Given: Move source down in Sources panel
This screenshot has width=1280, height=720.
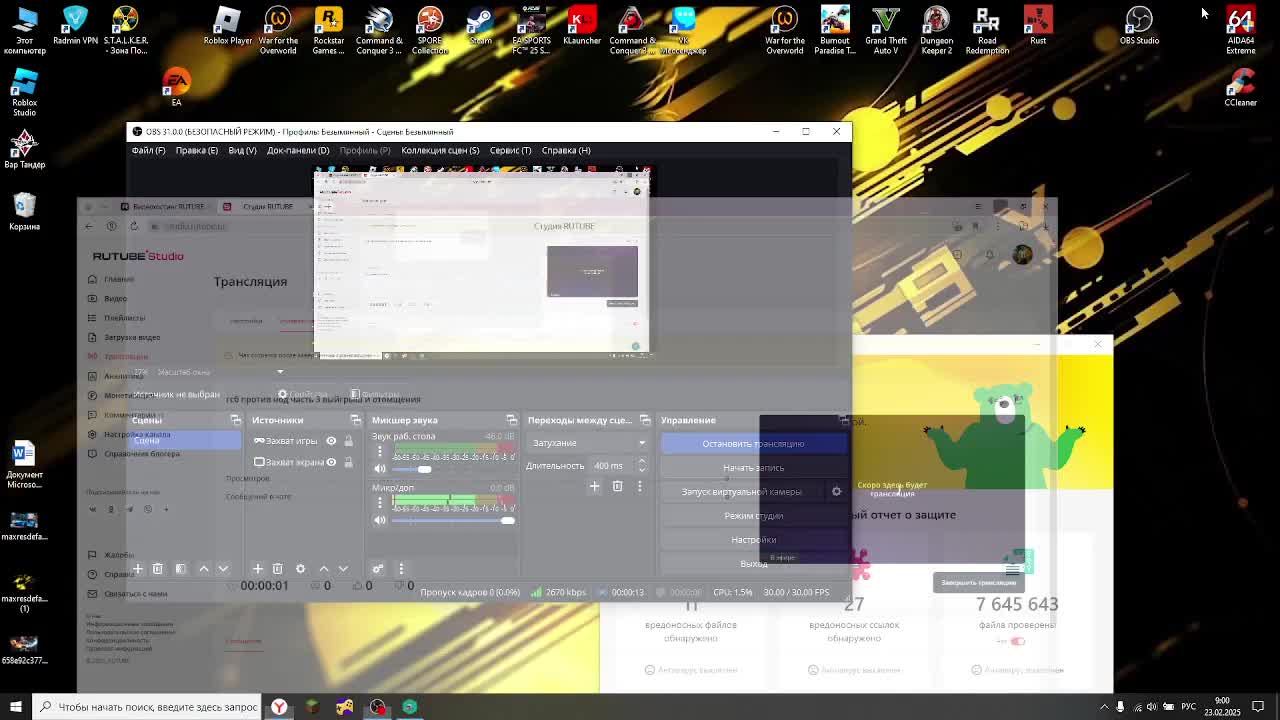Looking at the screenshot, I should 343,568.
